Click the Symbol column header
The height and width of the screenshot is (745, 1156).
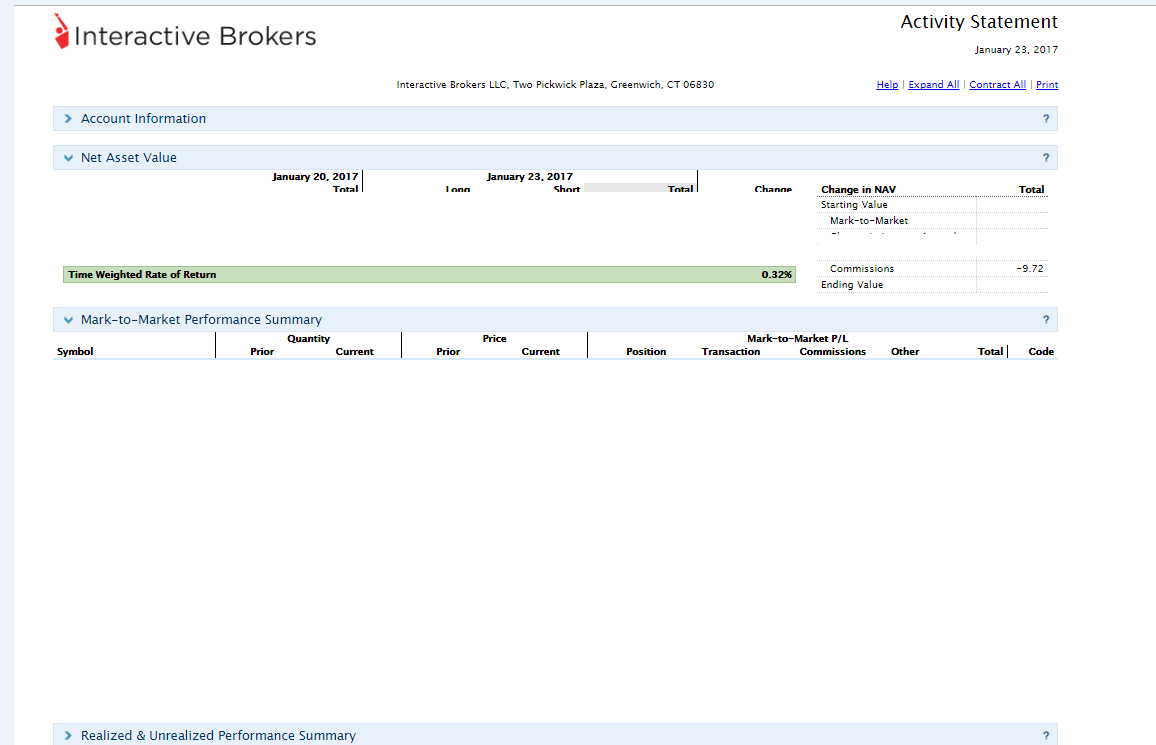75,351
